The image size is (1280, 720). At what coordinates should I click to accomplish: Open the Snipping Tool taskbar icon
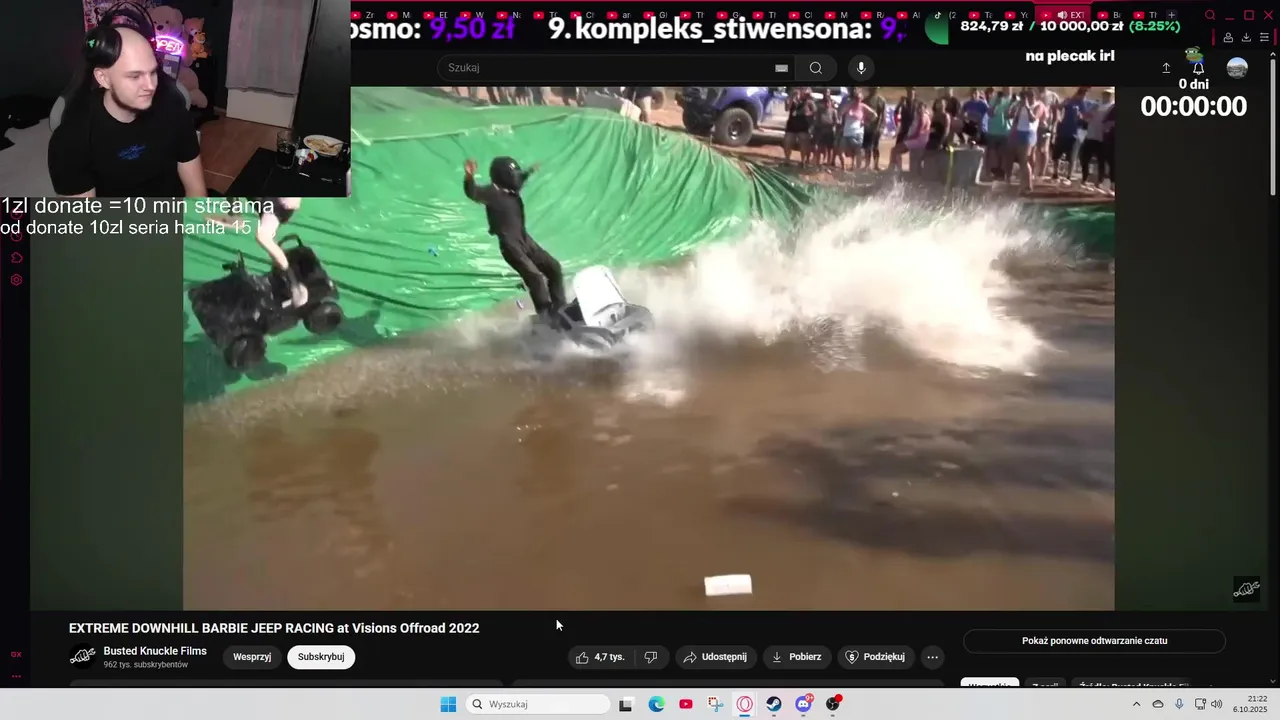(x=715, y=704)
